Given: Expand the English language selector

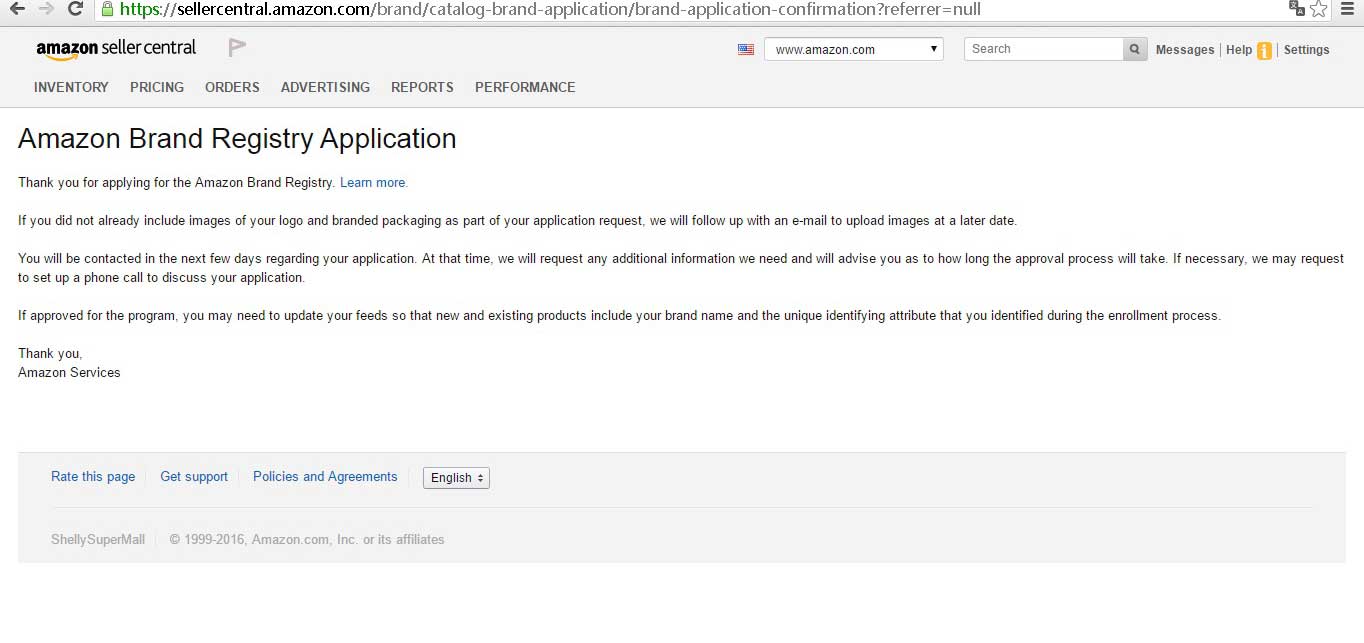Looking at the screenshot, I should 456,478.
